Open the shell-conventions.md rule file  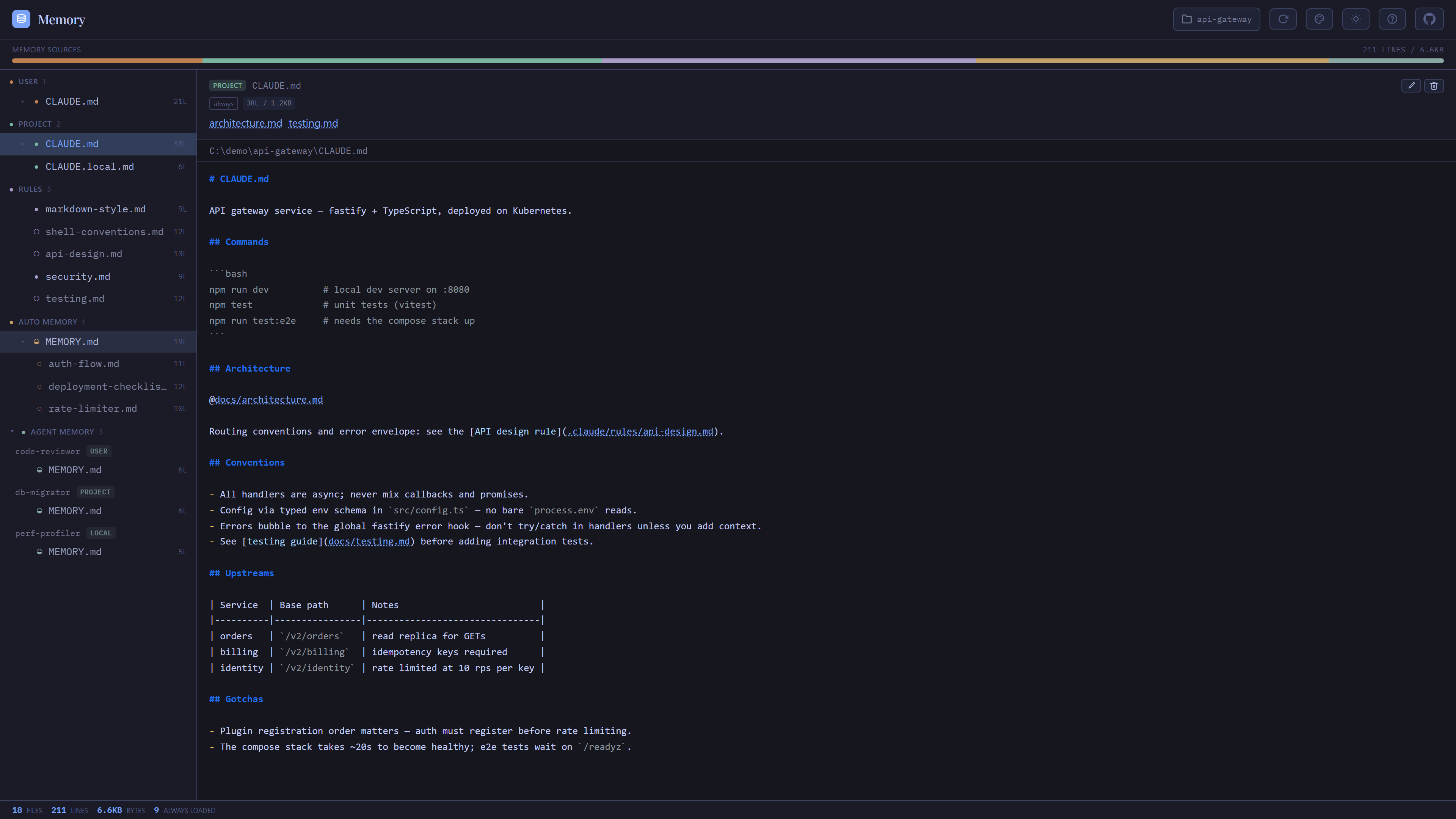(x=98, y=232)
